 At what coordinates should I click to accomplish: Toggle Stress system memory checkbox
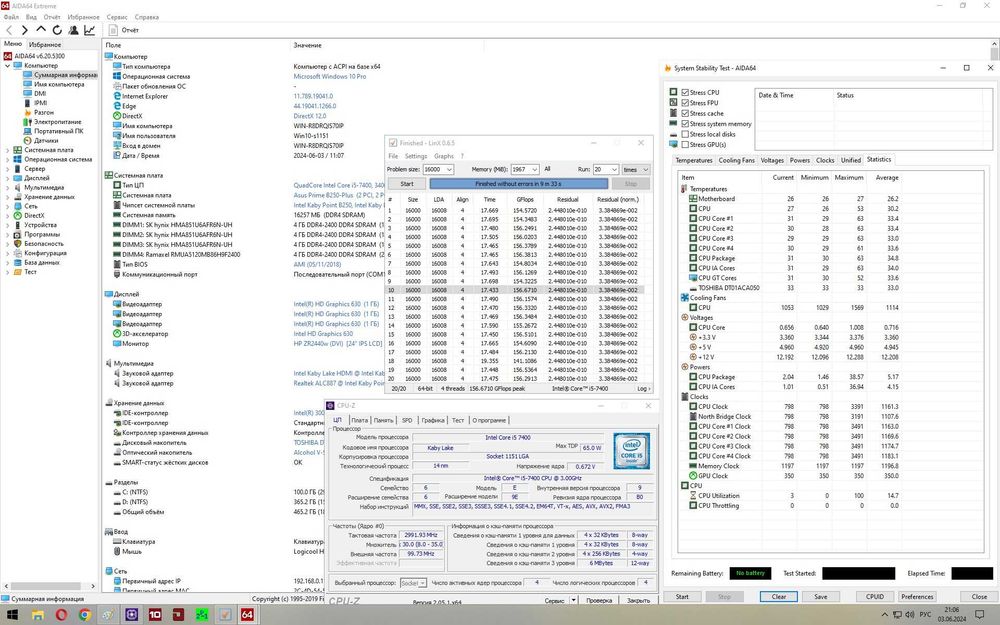click(685, 124)
